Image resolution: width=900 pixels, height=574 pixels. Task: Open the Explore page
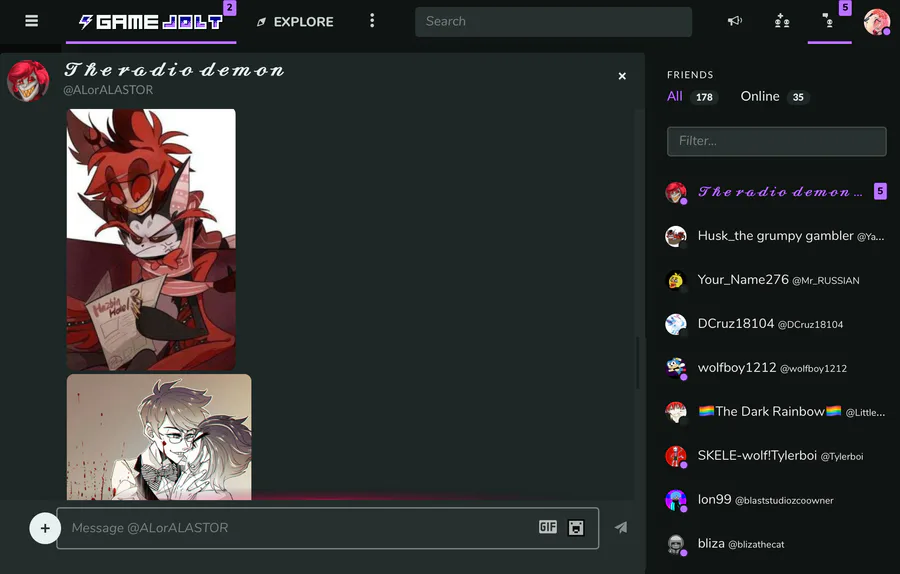[295, 22]
